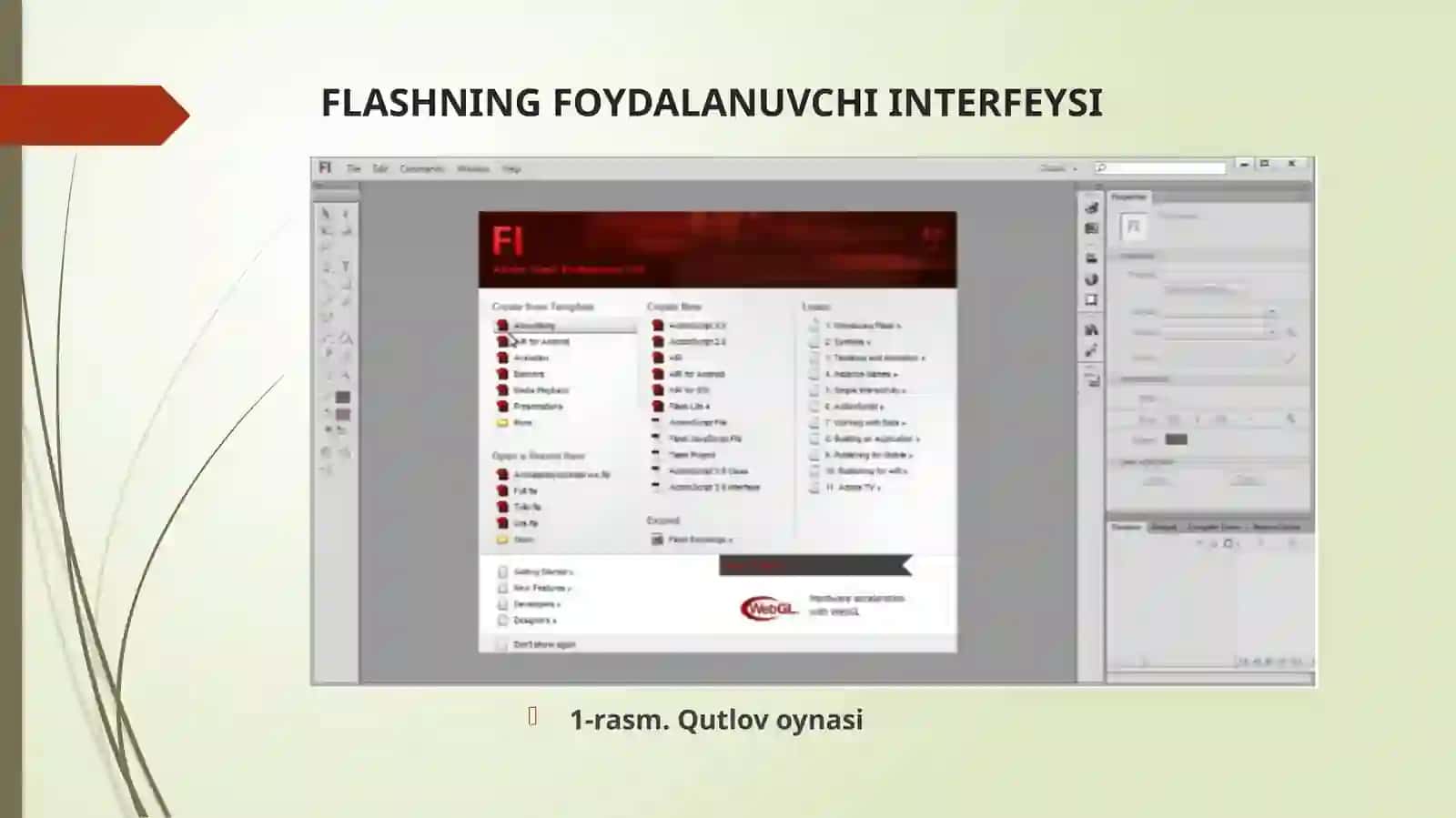Click the WebGL logo banner
1456x818 pixels.
pyautogui.click(x=769, y=608)
